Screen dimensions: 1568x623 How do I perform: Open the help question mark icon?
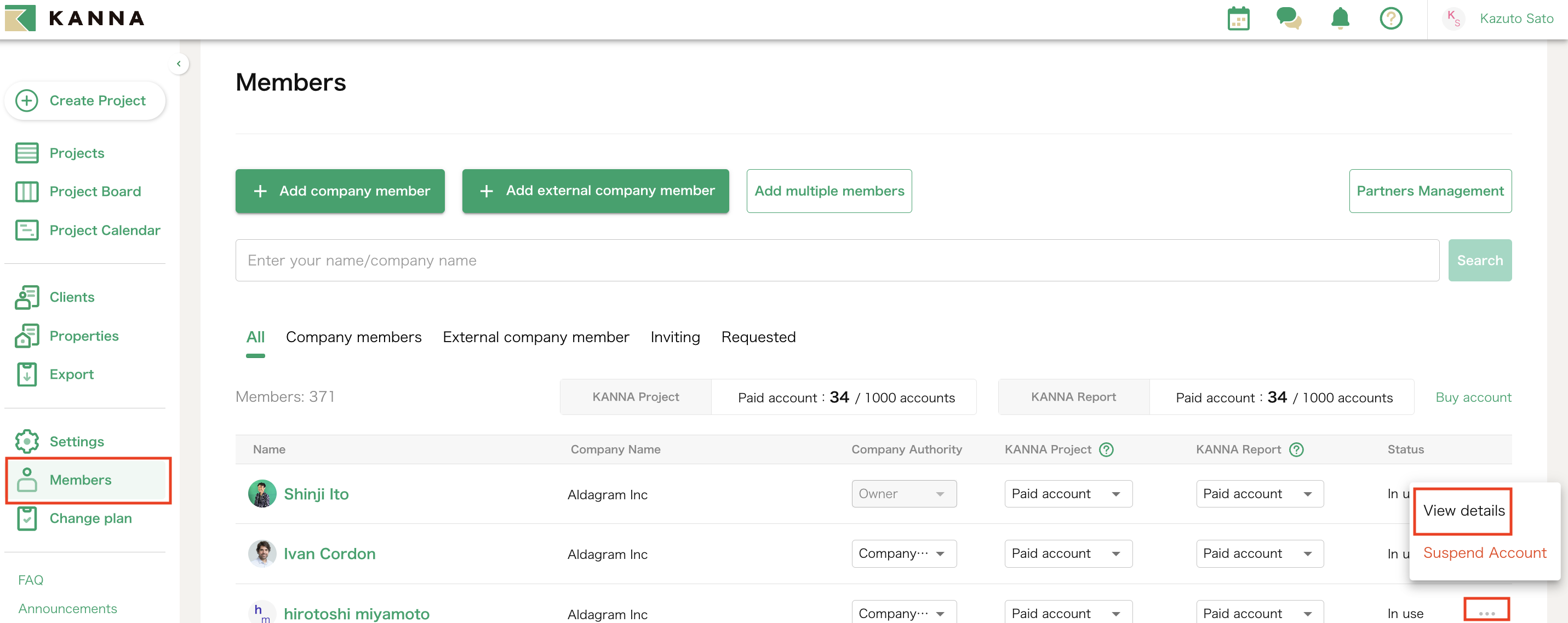pos(1390,19)
